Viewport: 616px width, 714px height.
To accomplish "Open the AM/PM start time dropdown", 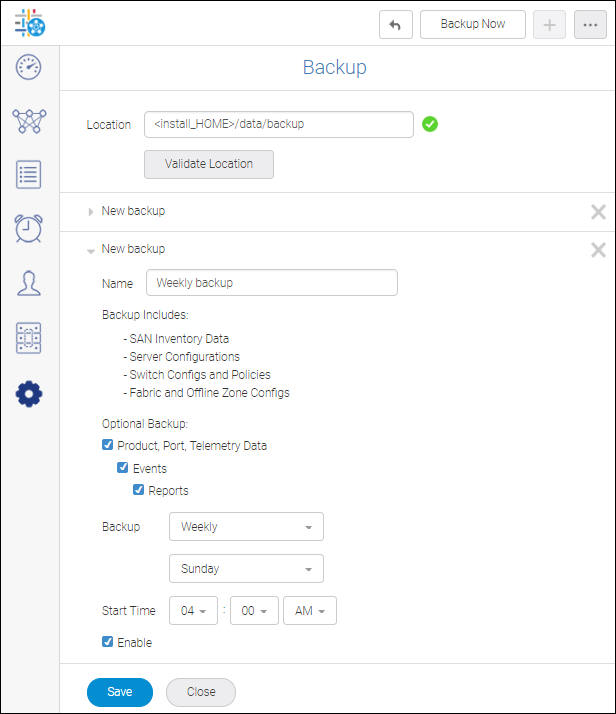I will pos(310,611).
